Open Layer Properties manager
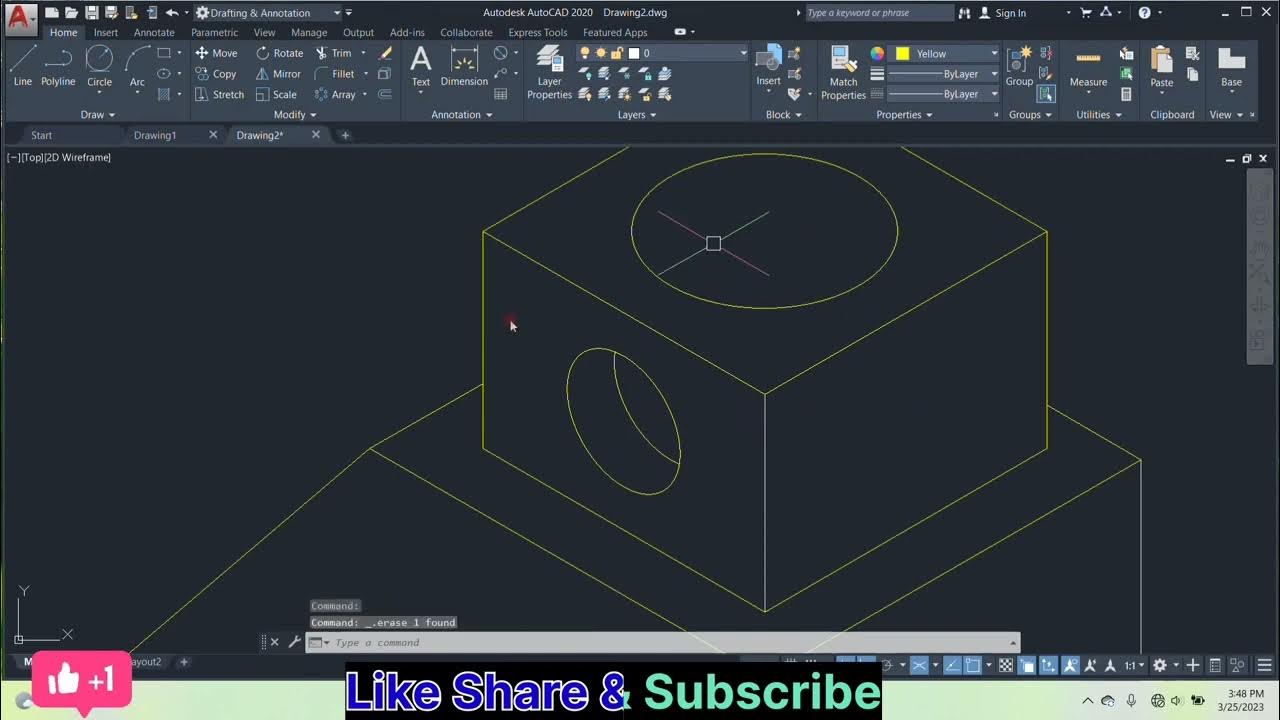 click(x=549, y=72)
